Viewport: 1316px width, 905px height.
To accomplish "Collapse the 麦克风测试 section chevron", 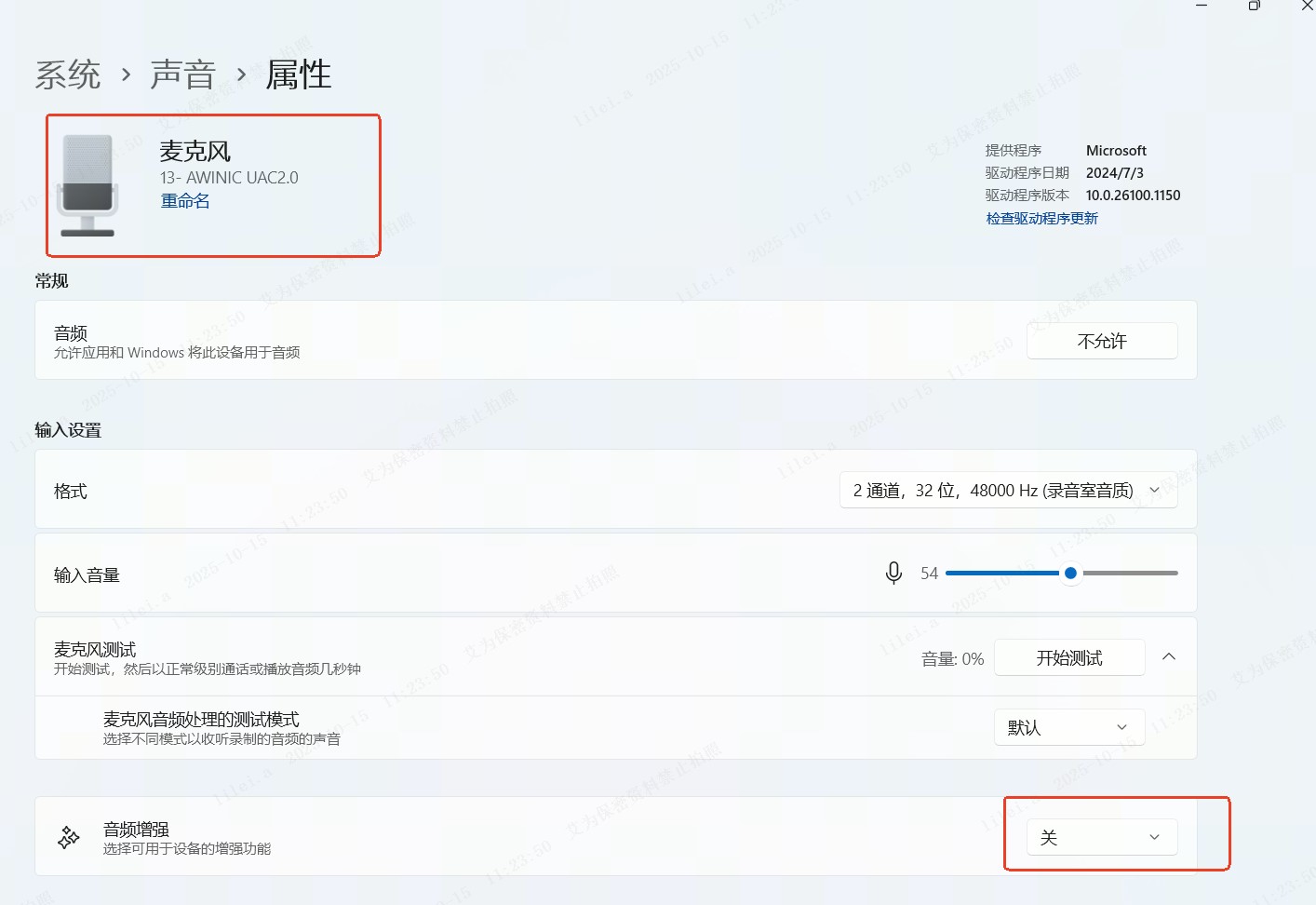I will point(1169,657).
